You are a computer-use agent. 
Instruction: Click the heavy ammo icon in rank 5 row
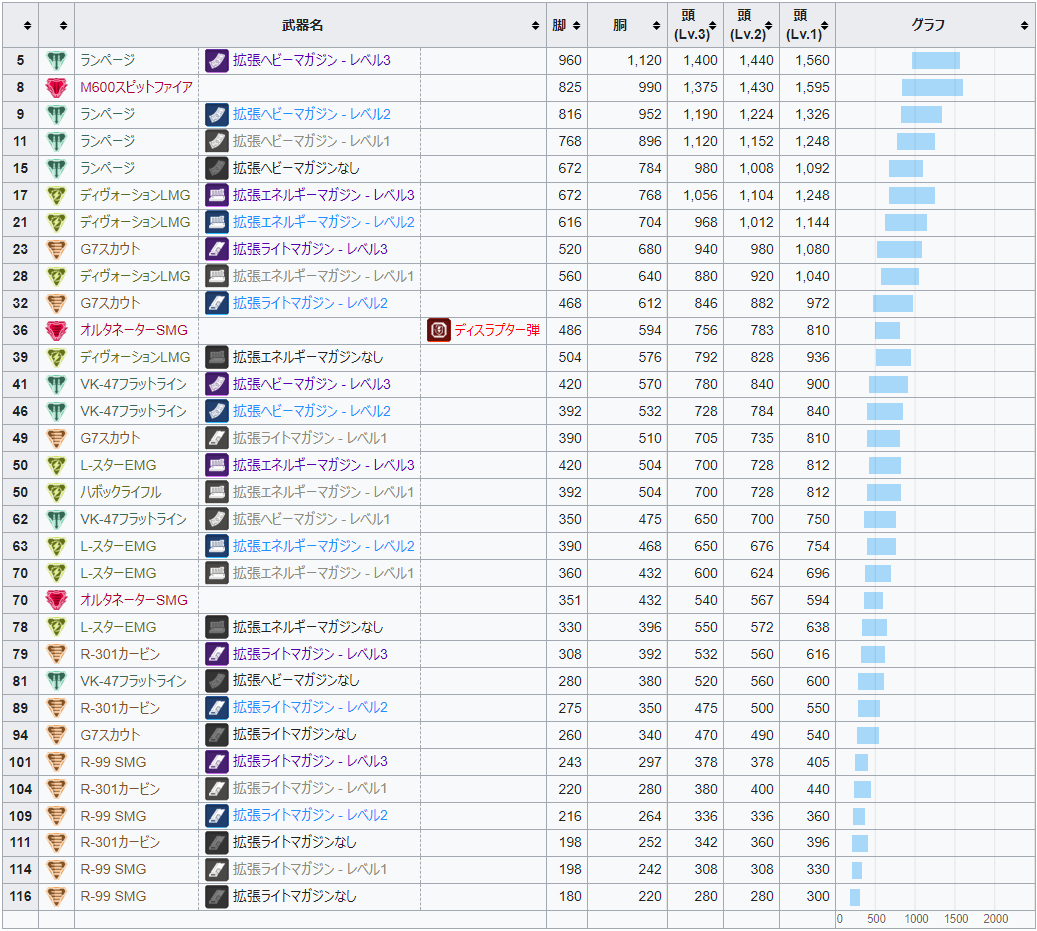click(56, 61)
